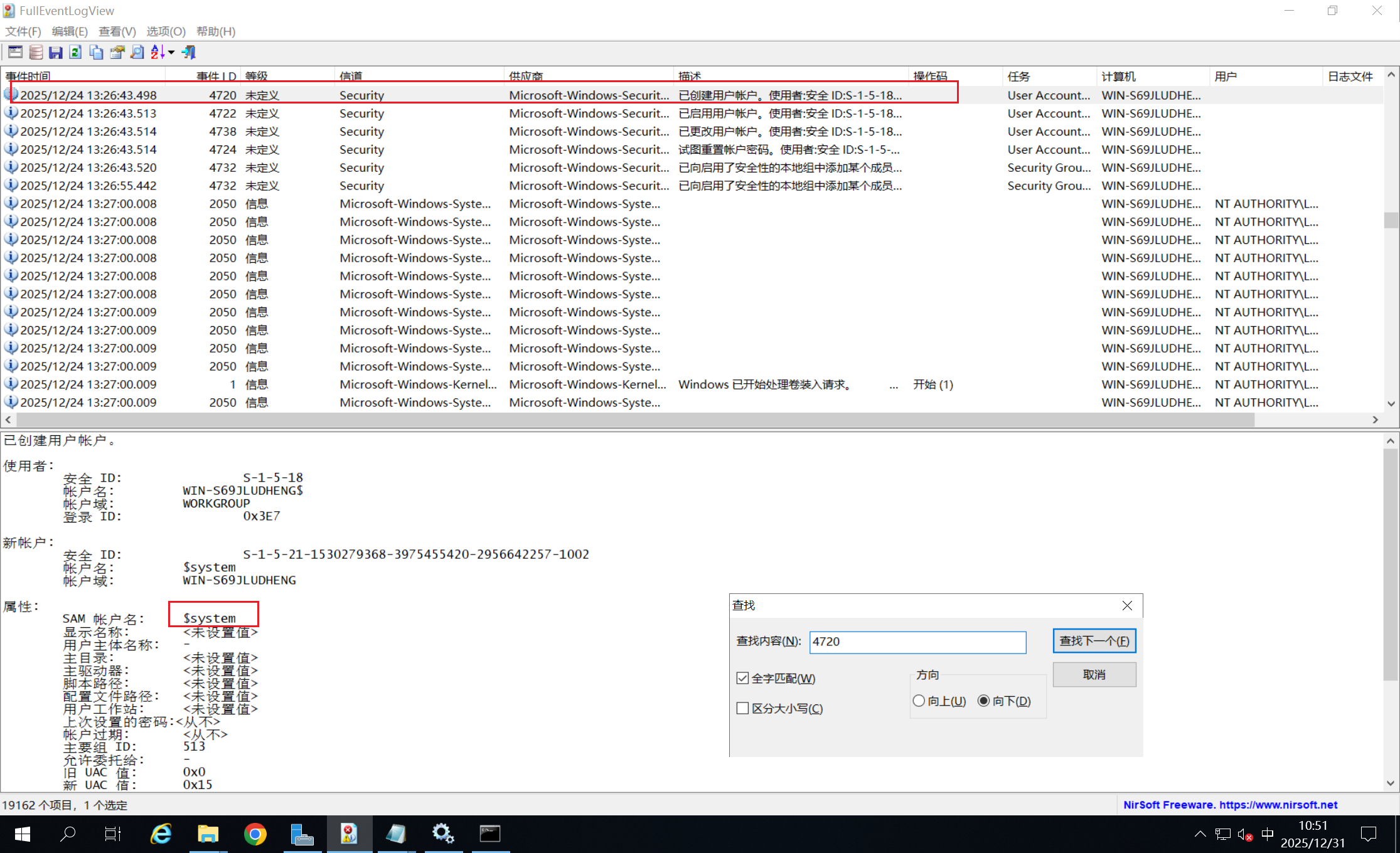1400x853 pixels.
Task: Click the 查找内容 search text field
Action: (917, 642)
